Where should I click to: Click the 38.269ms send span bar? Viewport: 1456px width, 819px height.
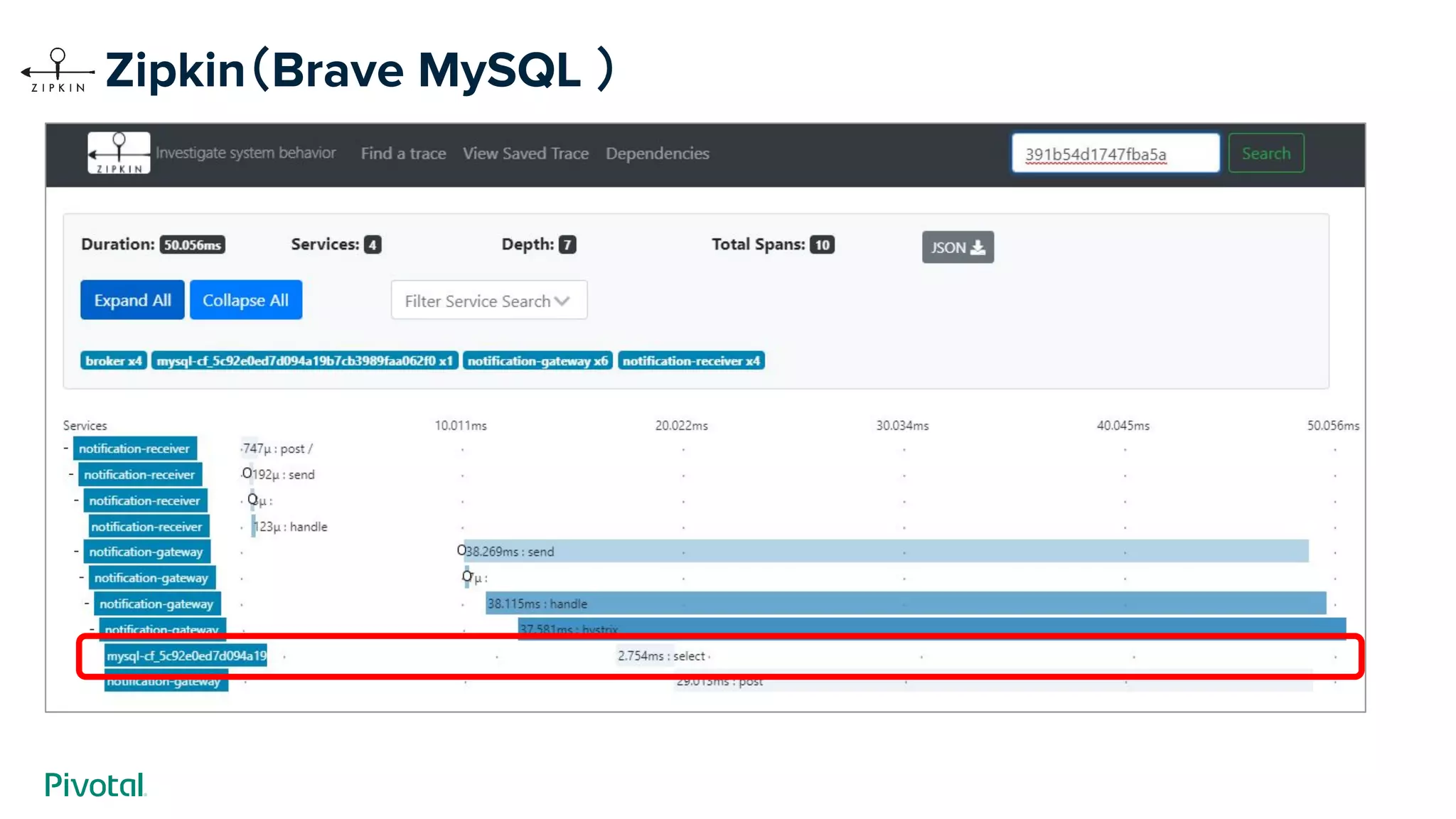(x=886, y=552)
